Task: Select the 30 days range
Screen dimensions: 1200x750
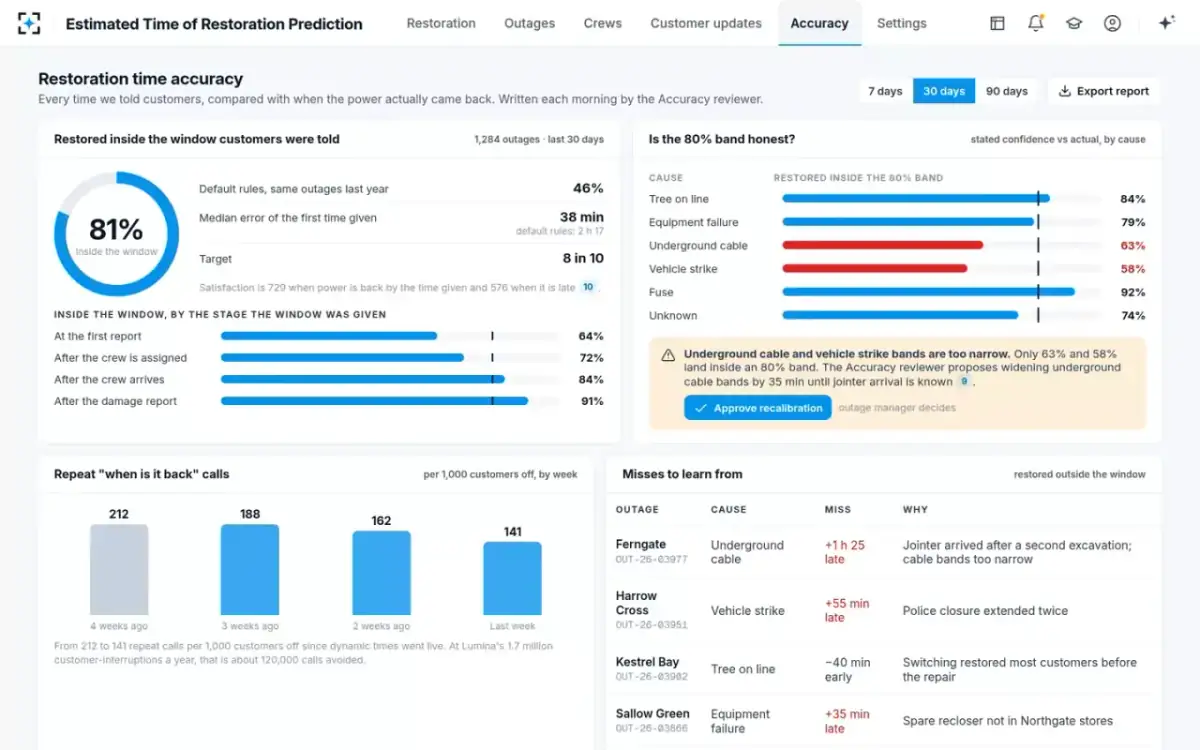Action: pyautogui.click(x=944, y=91)
